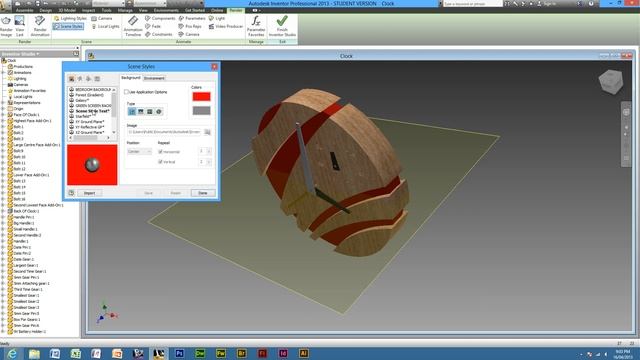
Task: Select image background type icon
Action: click(x=150, y=111)
